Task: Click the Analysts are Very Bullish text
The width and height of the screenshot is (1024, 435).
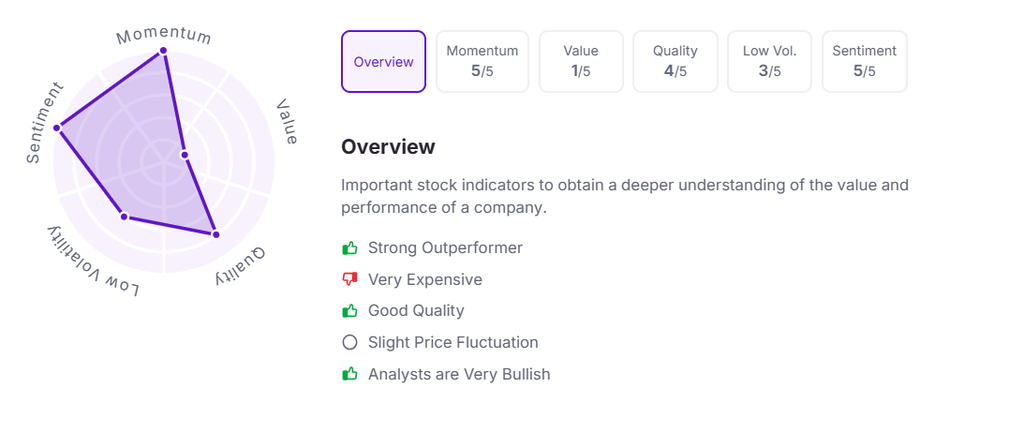Action: pyautogui.click(x=459, y=374)
